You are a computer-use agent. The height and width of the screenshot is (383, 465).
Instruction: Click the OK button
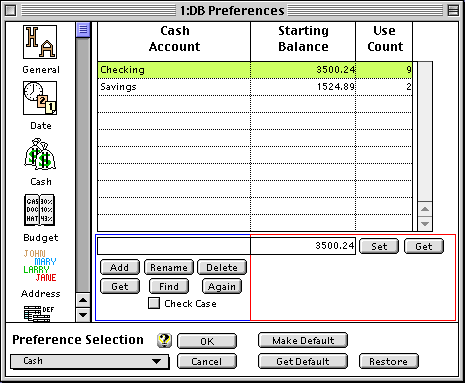(x=207, y=341)
